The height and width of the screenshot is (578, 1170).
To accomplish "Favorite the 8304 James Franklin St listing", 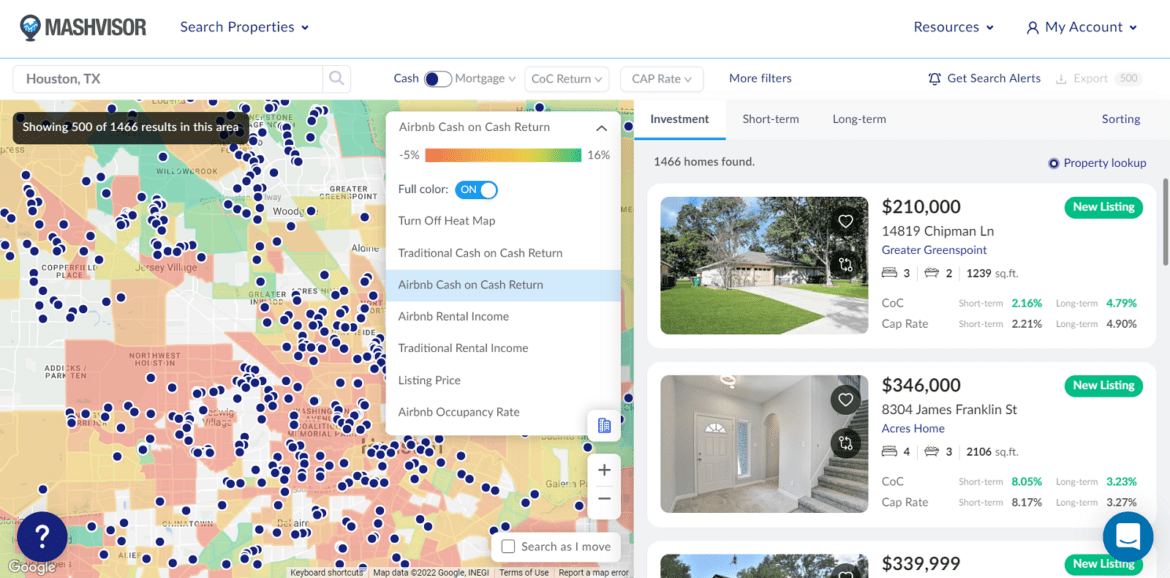I will click(x=846, y=400).
